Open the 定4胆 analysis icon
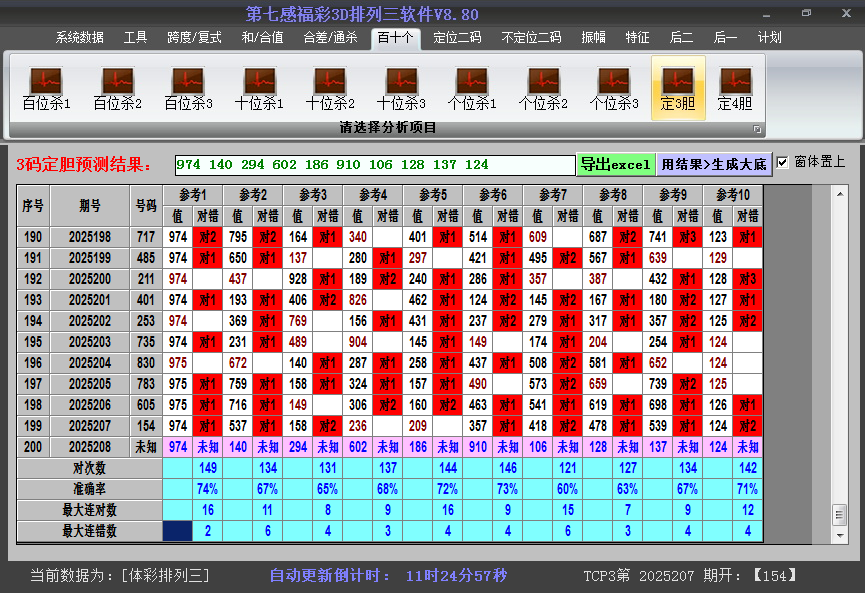This screenshot has height=593, width=865. coord(735,88)
